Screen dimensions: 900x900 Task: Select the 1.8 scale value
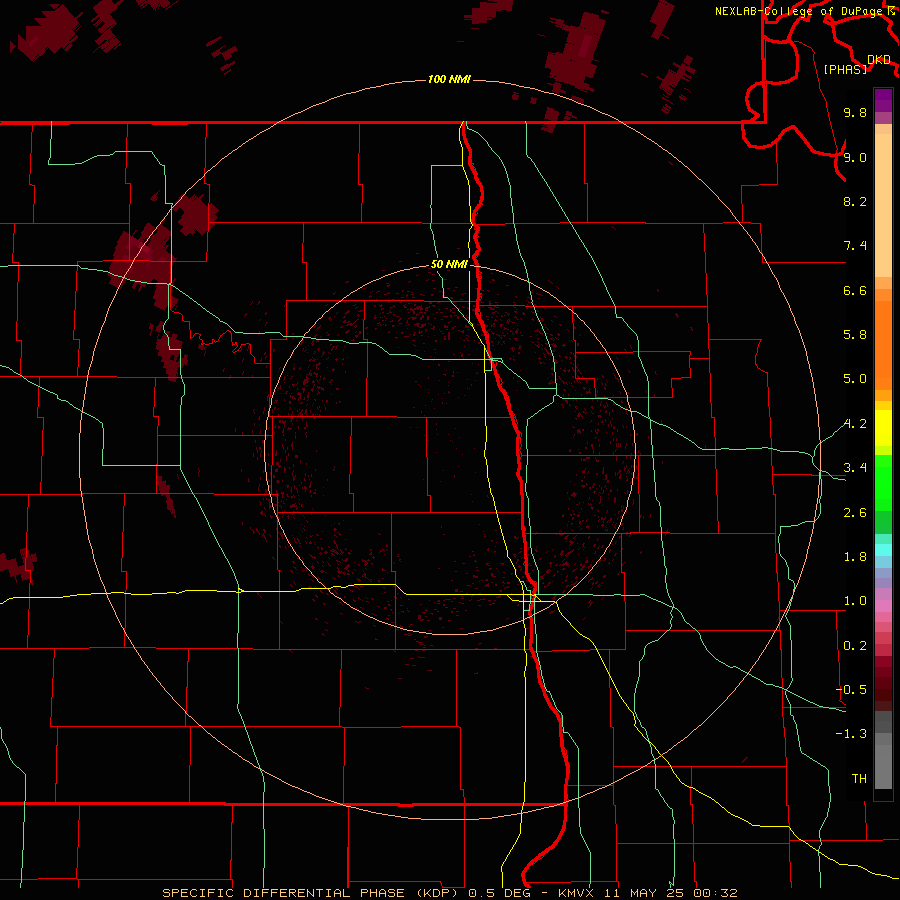click(855, 557)
